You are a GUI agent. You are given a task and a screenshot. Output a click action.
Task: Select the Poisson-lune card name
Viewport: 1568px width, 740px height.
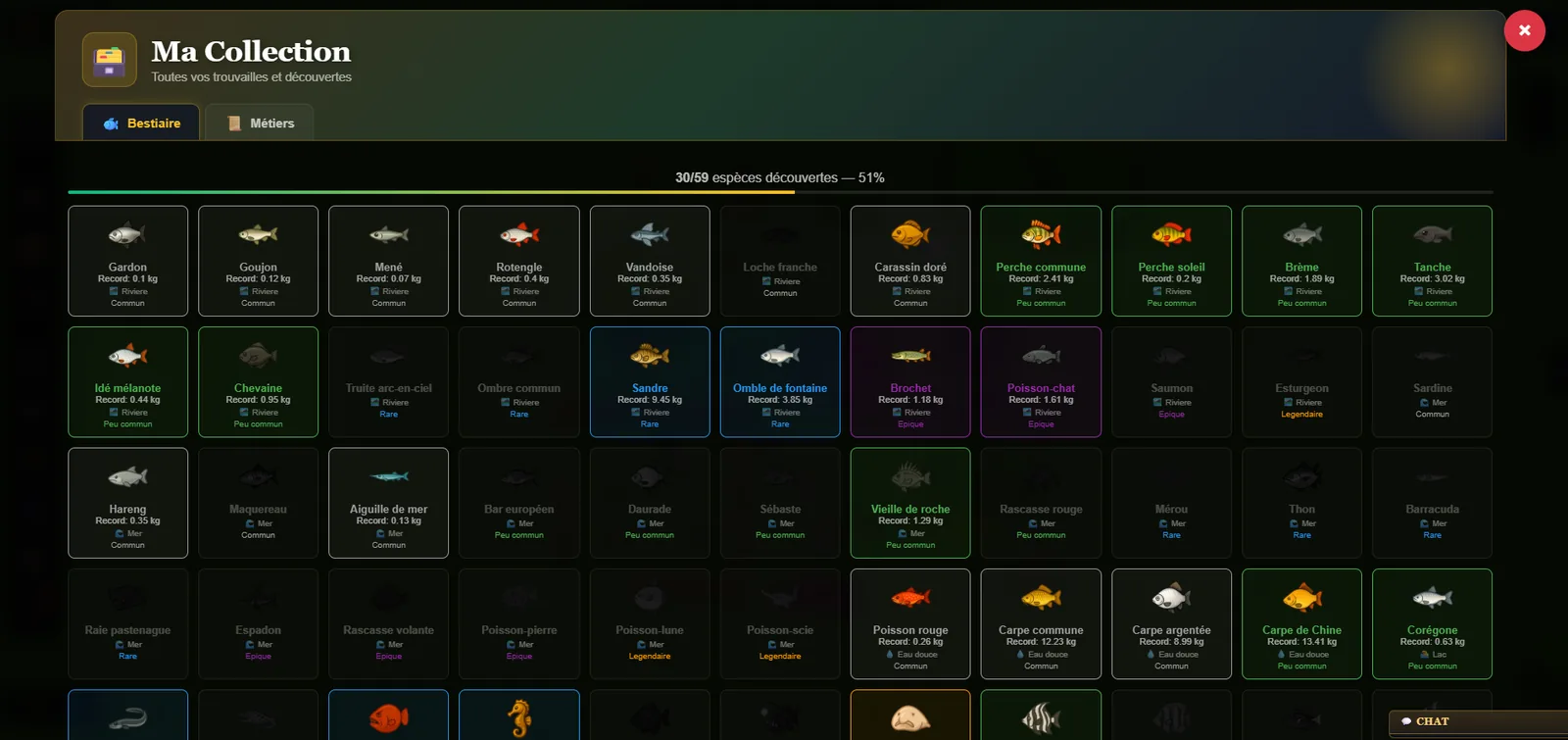[x=650, y=630]
